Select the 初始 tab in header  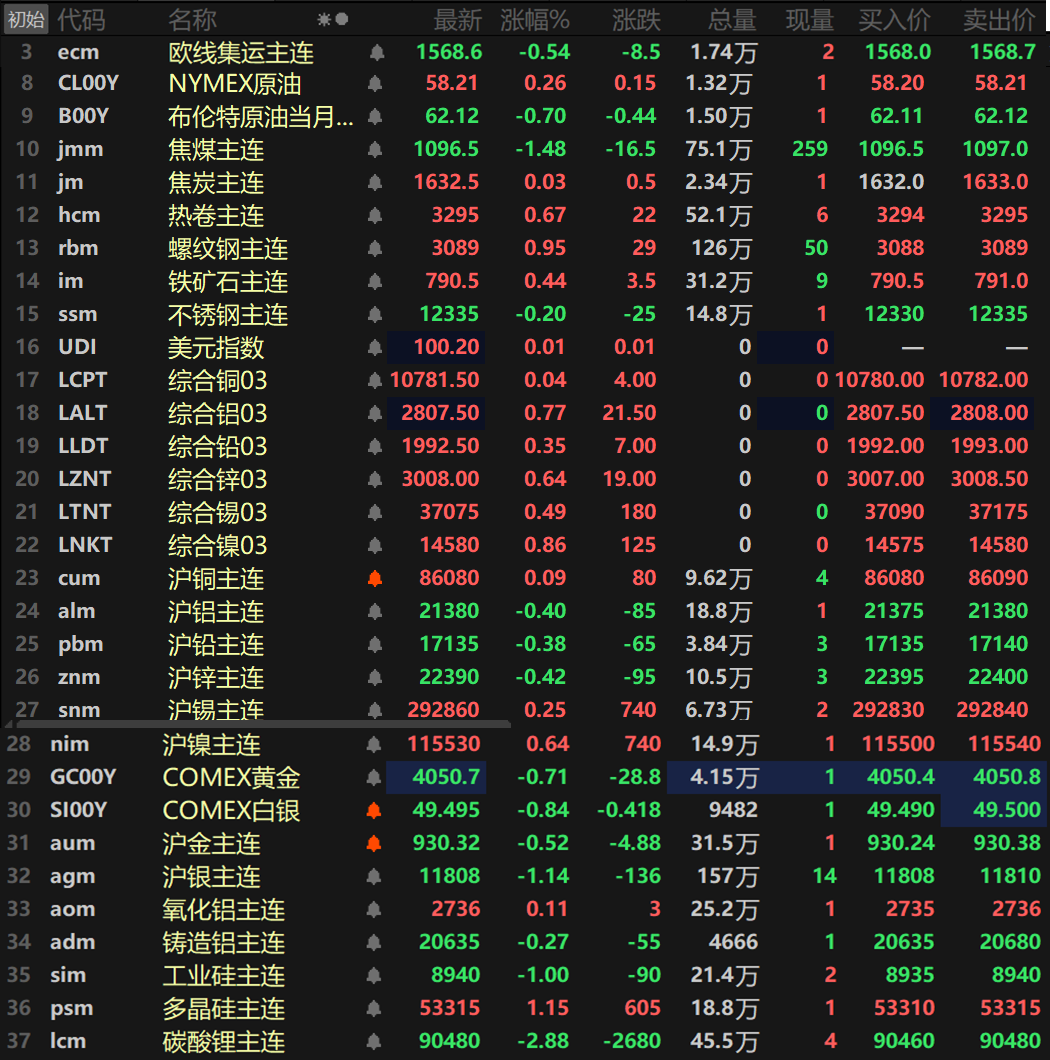point(25,19)
